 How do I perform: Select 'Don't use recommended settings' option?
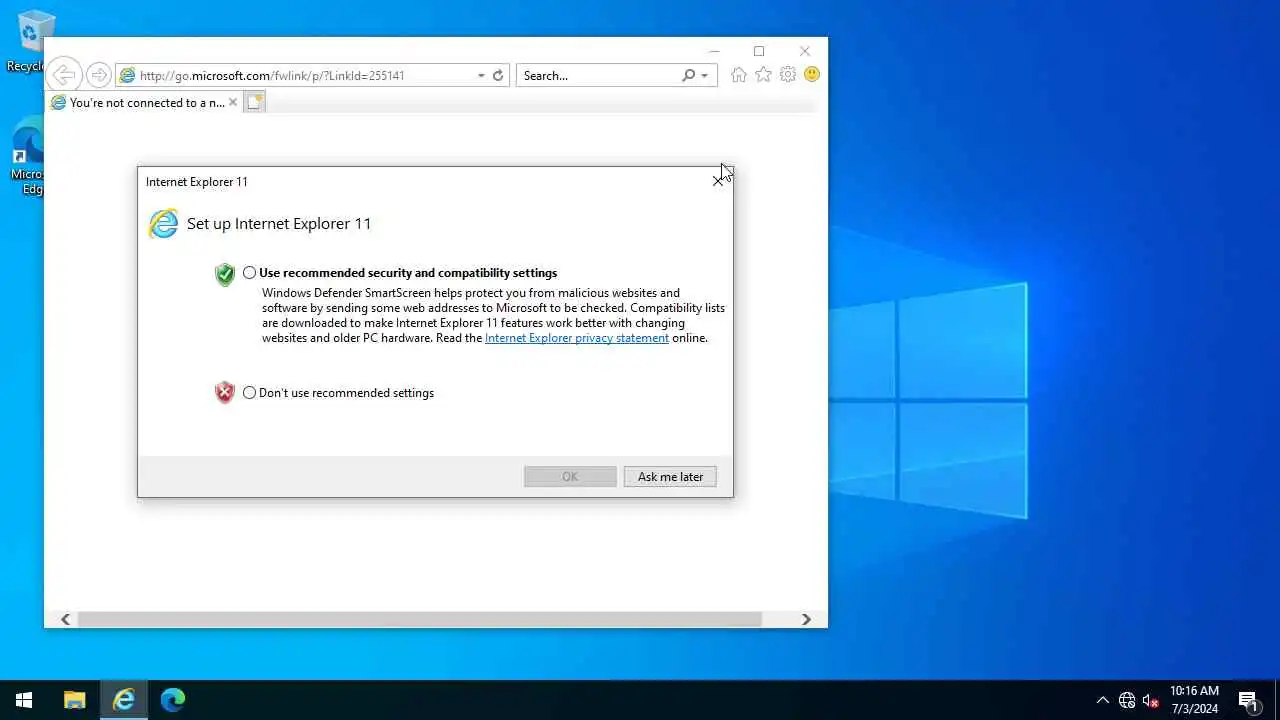coord(250,393)
